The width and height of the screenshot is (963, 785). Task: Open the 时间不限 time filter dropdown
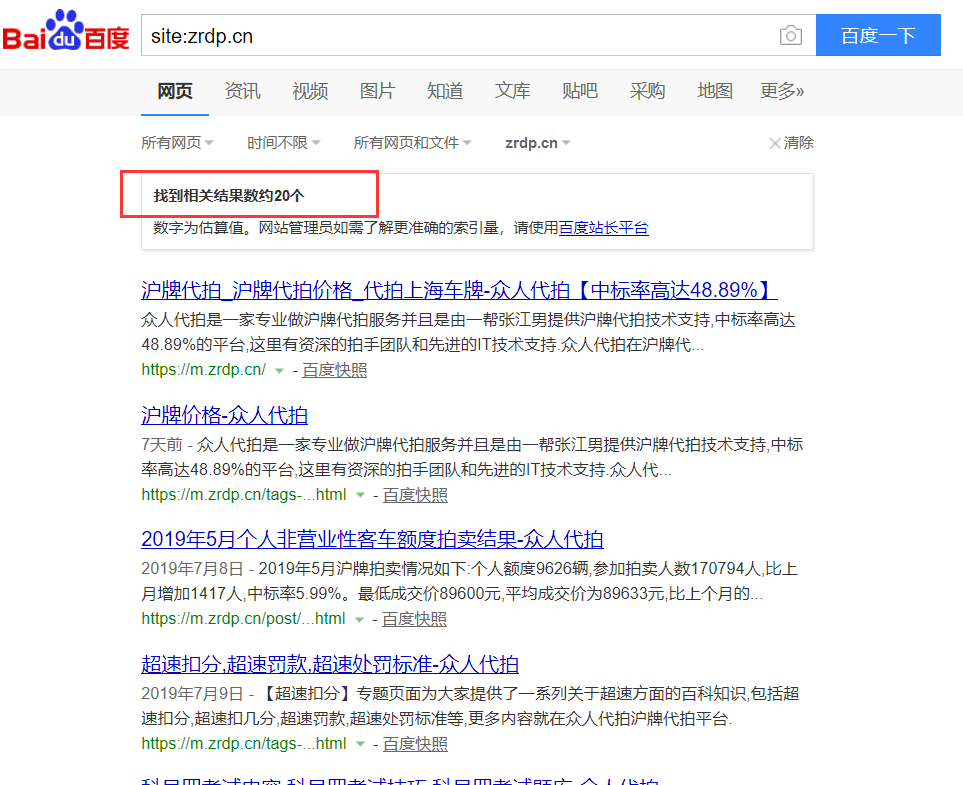pos(284,143)
